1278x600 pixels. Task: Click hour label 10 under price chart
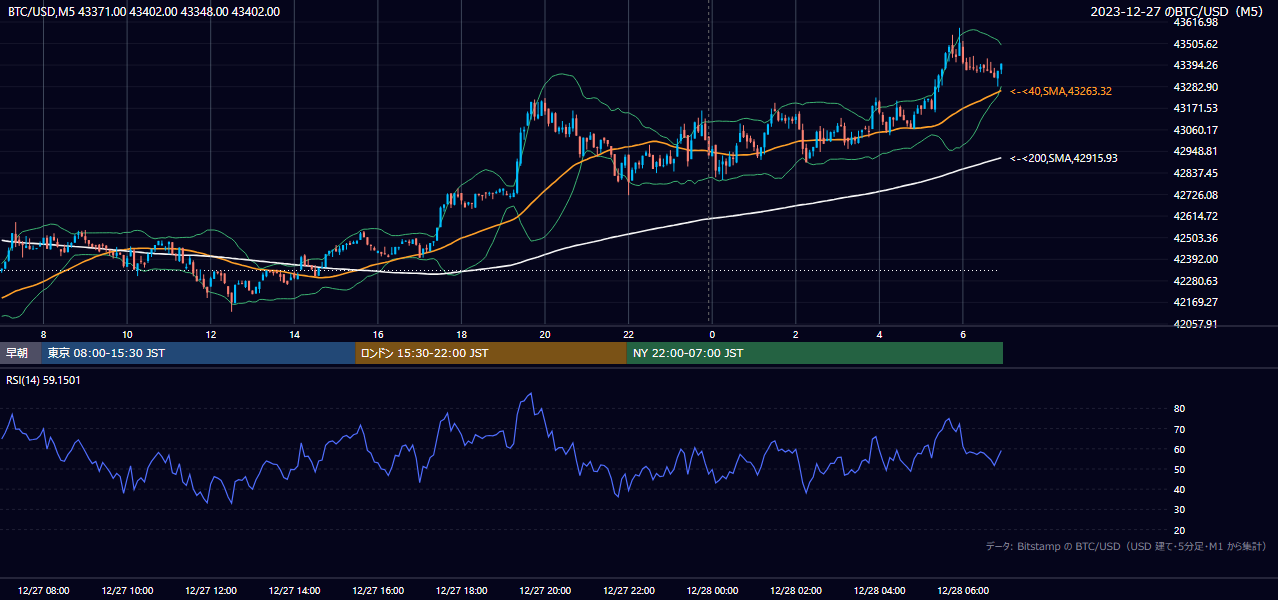[127, 334]
